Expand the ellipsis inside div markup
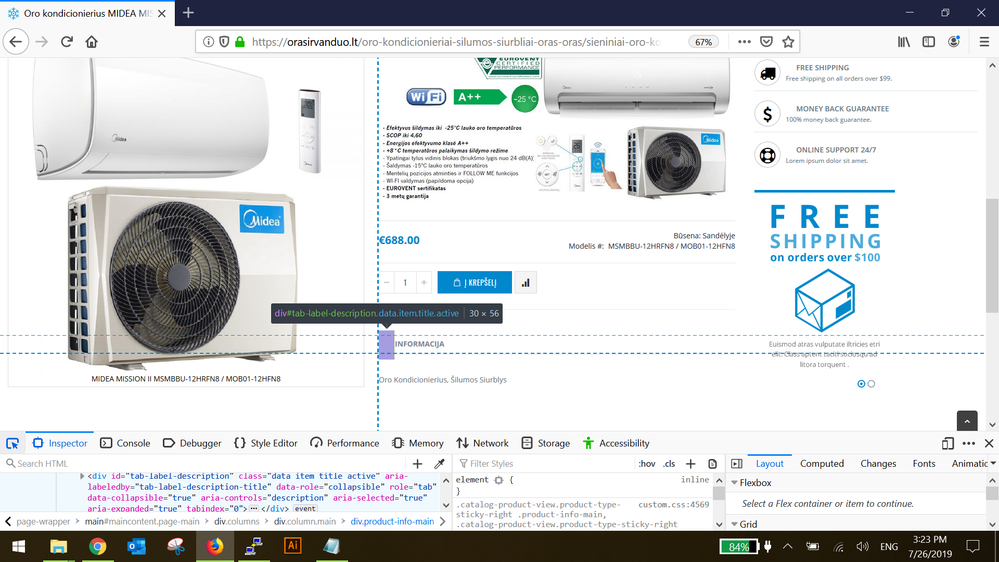Screen dimensions: 999x562 [x=254, y=509]
